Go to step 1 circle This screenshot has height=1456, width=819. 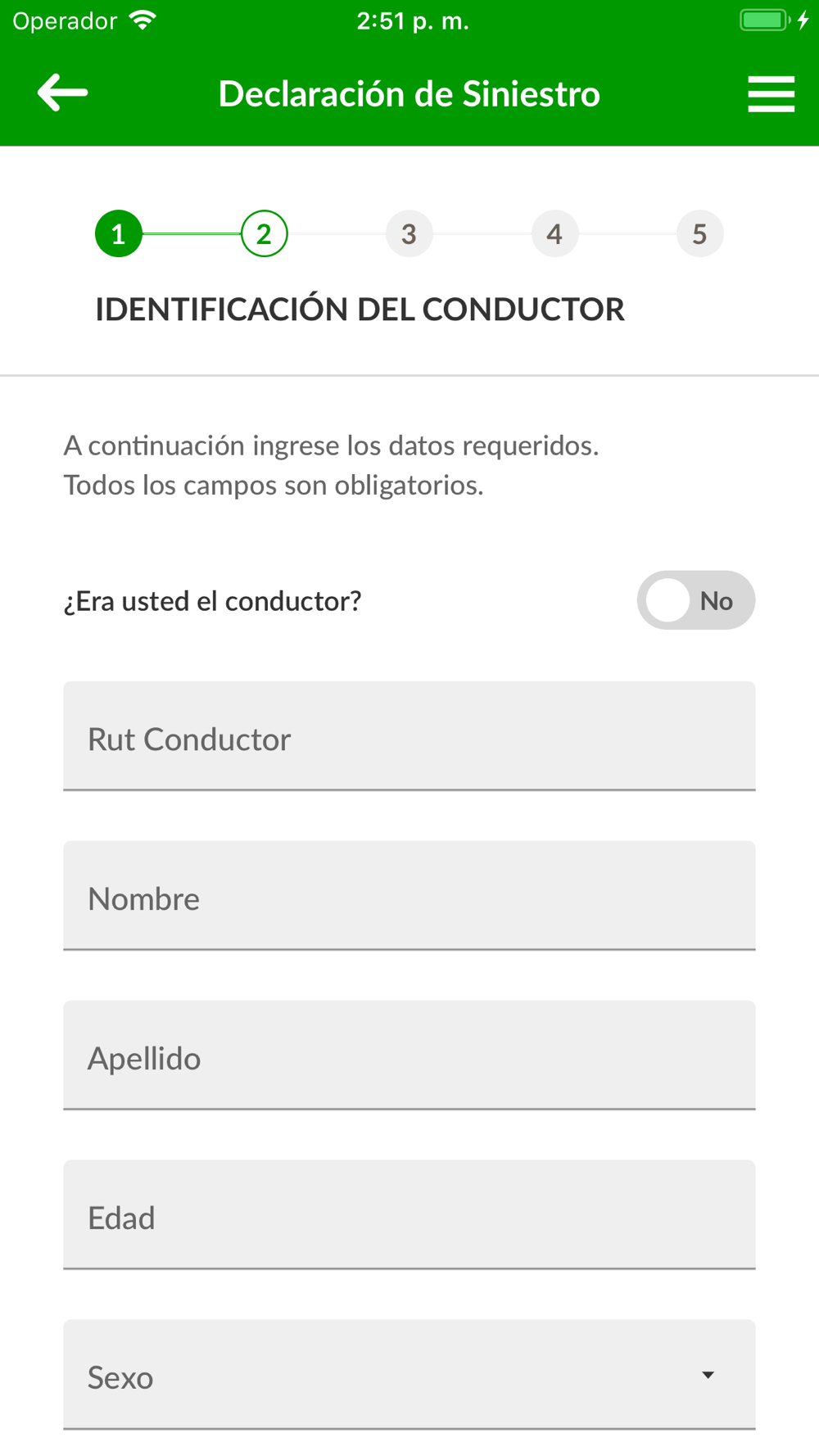119,233
